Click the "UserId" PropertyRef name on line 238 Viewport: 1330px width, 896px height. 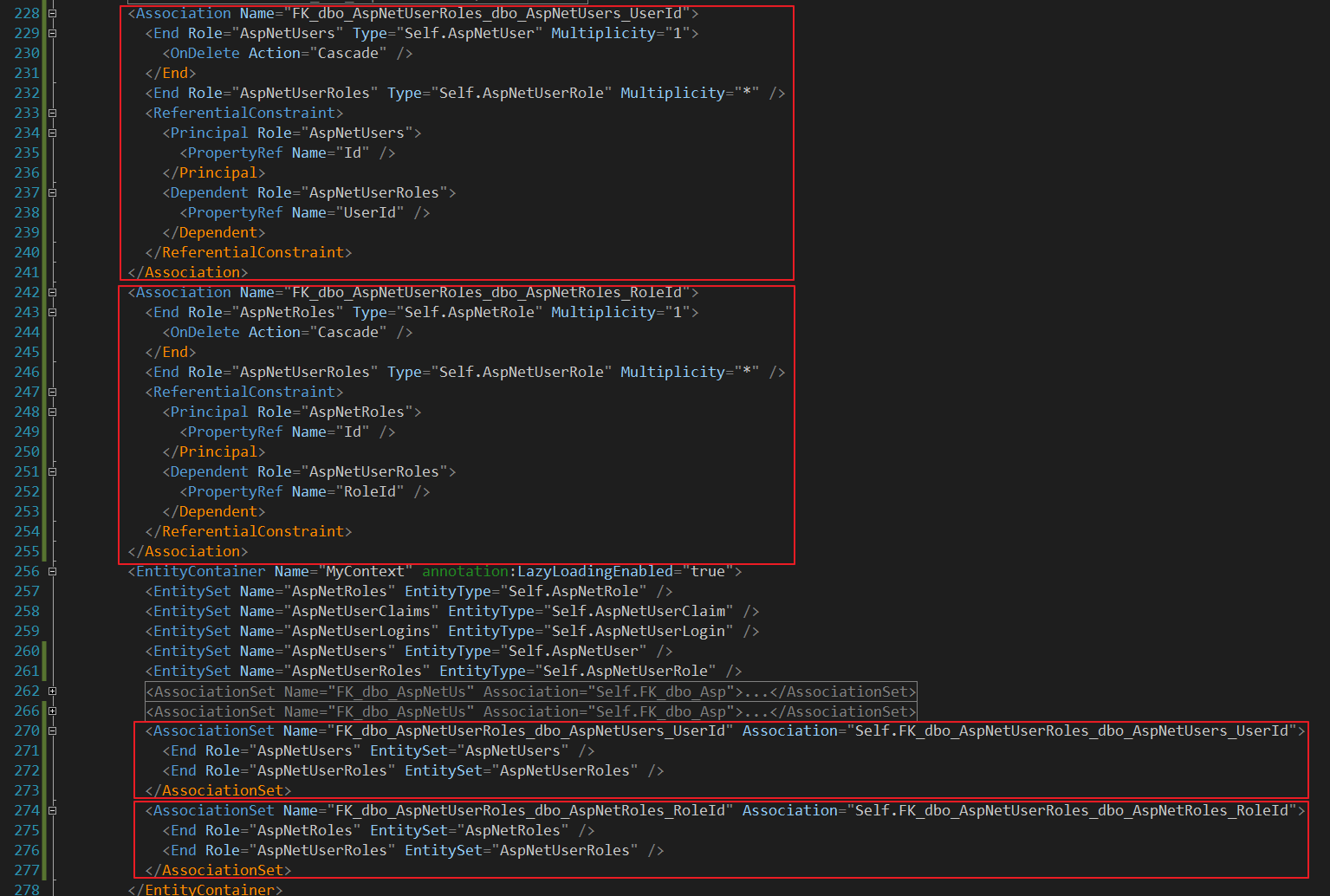click(x=370, y=213)
